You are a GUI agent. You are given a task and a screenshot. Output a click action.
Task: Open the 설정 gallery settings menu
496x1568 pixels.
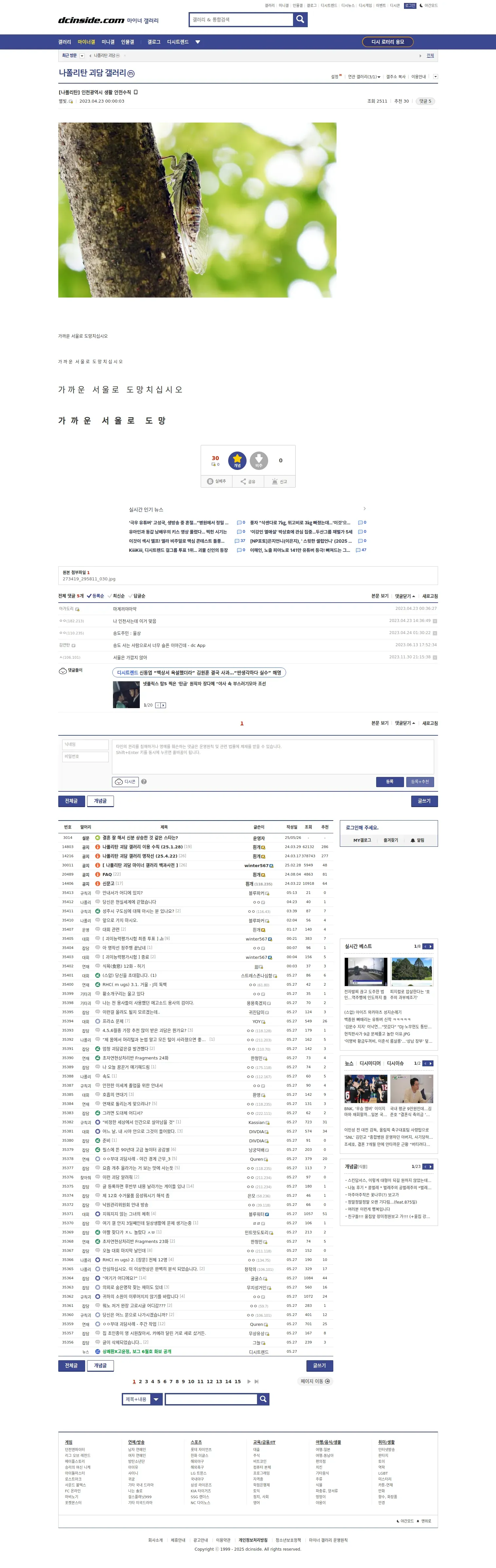pos(336,77)
